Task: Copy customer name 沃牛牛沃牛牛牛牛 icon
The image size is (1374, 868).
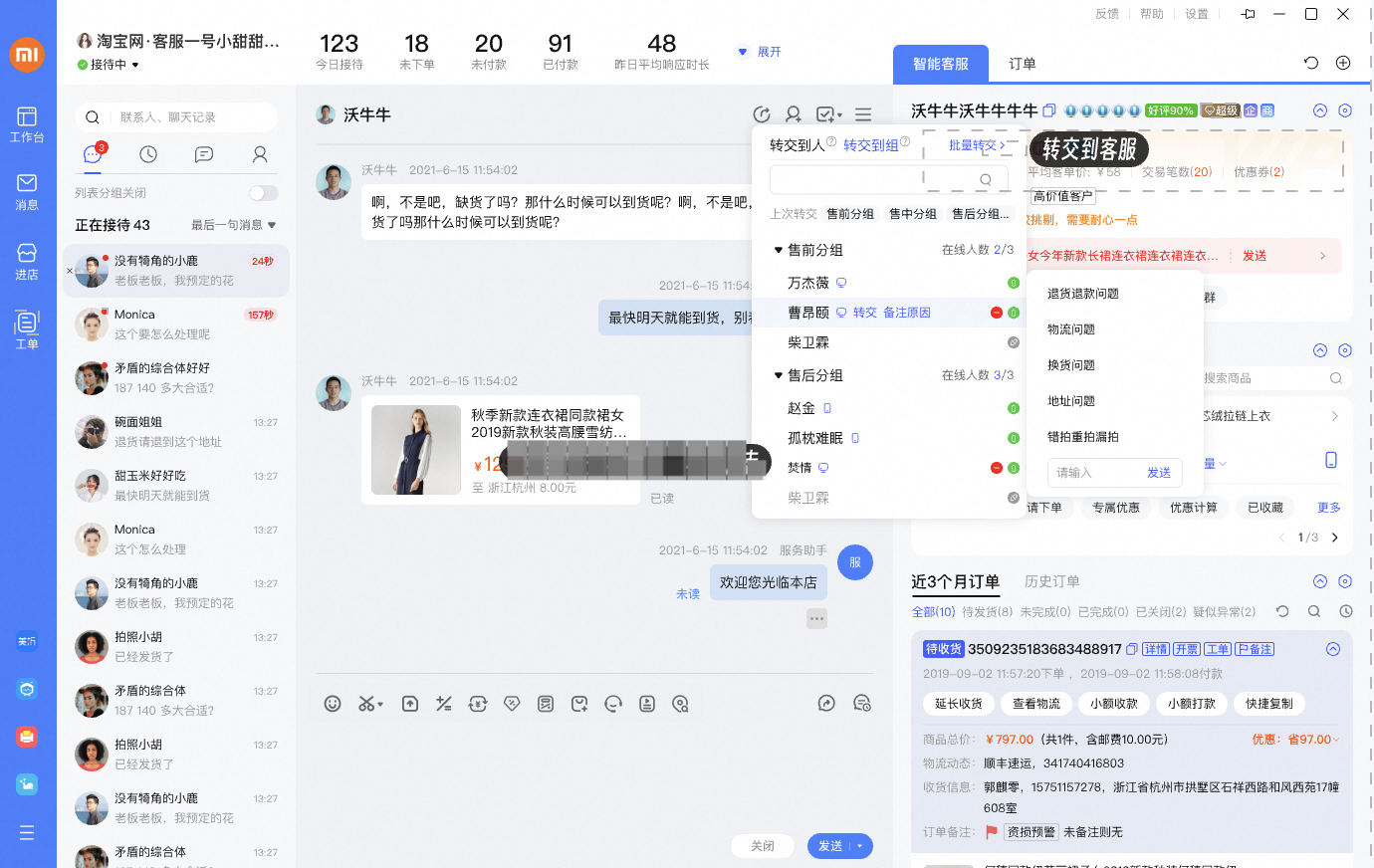Action: (x=1048, y=110)
